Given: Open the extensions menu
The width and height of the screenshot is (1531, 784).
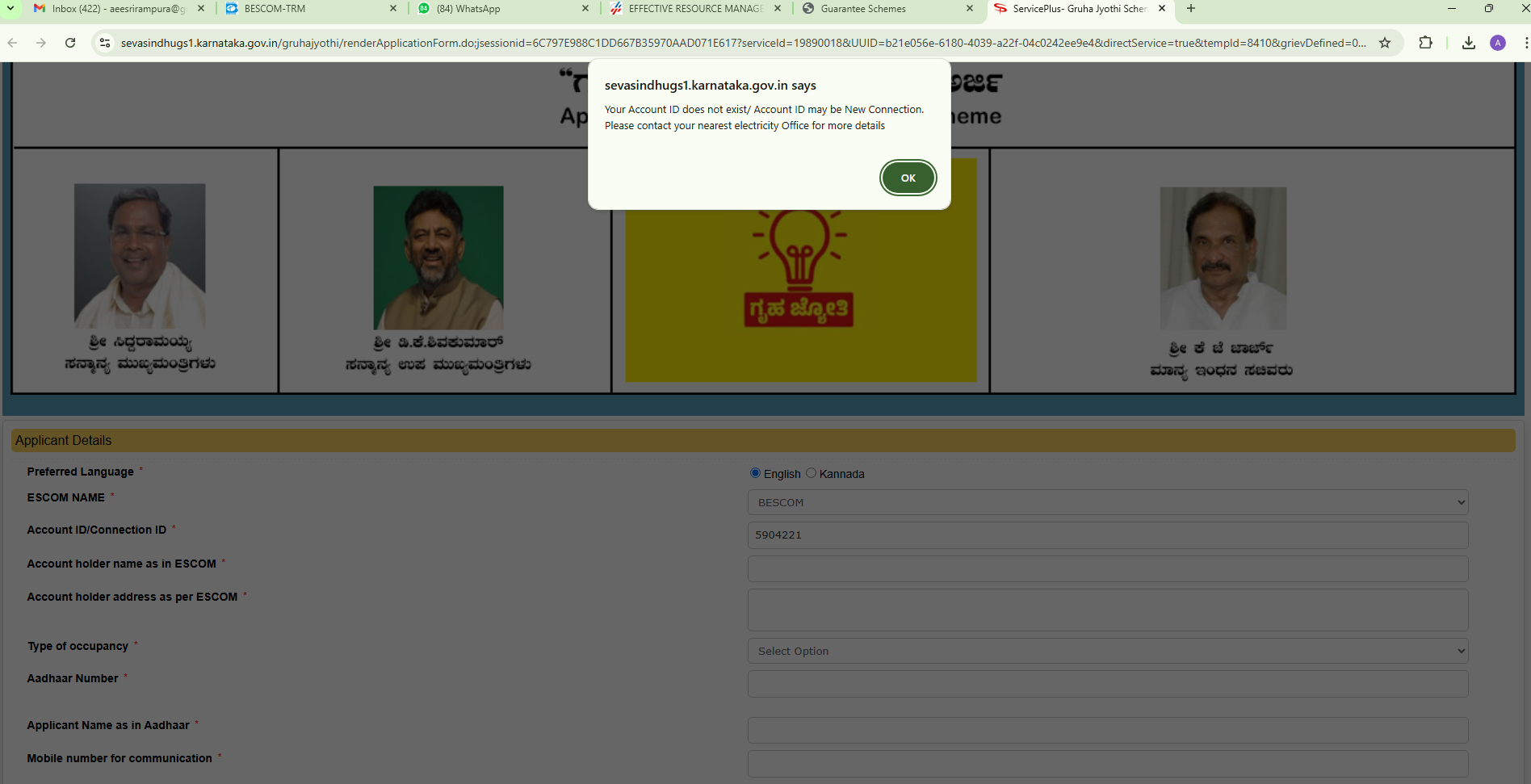Looking at the screenshot, I should (x=1426, y=43).
